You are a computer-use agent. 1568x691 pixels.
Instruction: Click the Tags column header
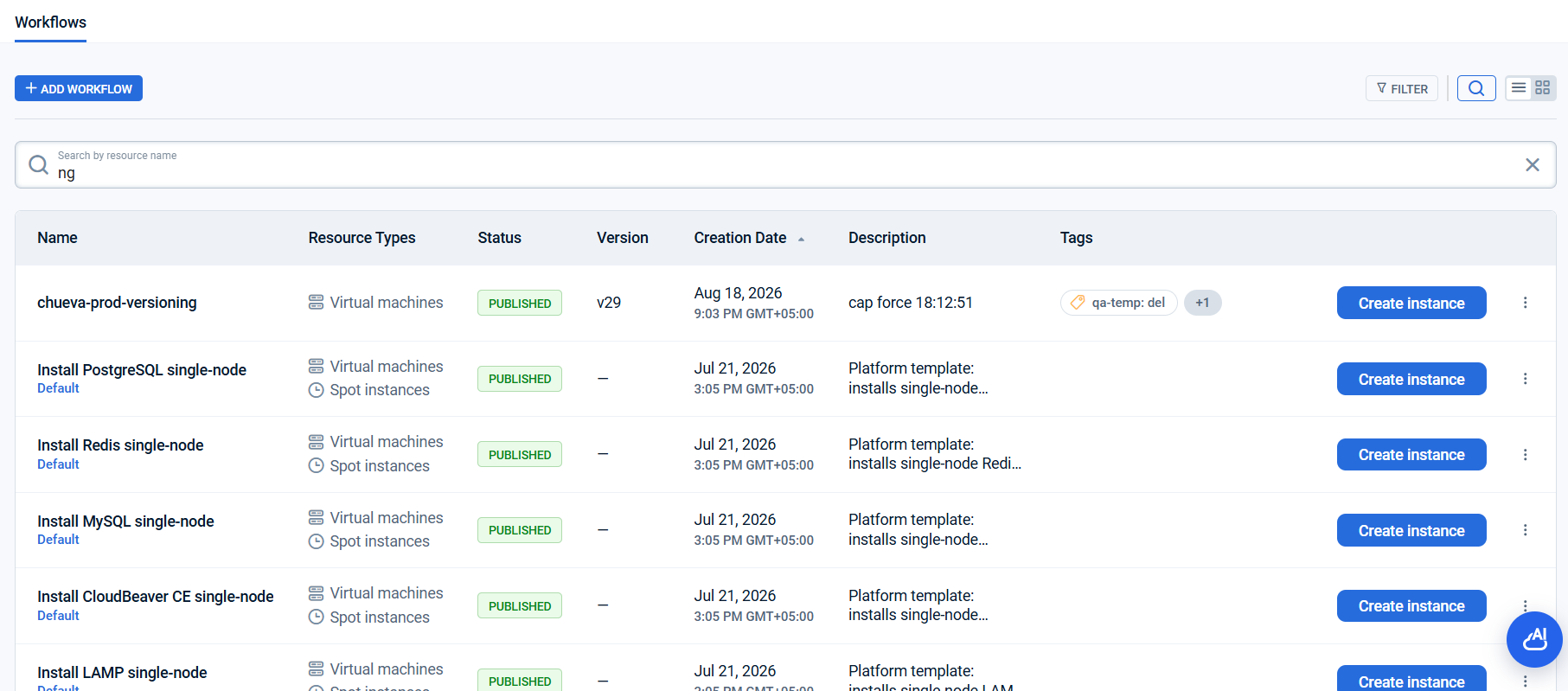click(1076, 238)
